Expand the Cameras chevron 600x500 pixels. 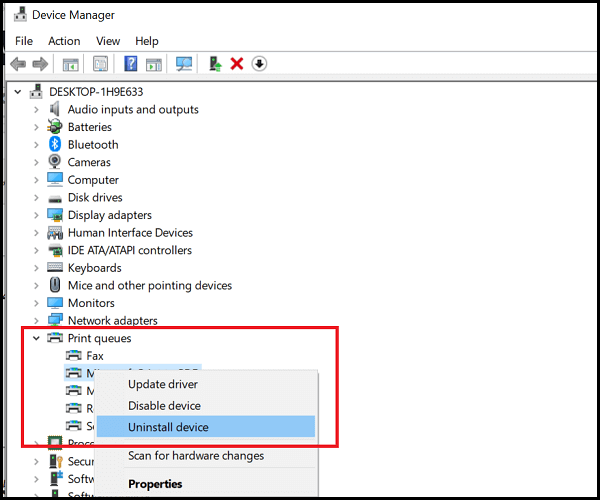[36, 162]
